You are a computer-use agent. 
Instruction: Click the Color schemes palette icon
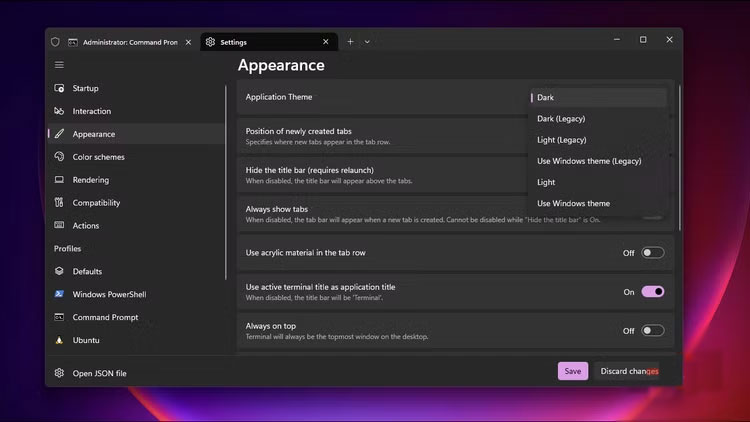coord(60,157)
